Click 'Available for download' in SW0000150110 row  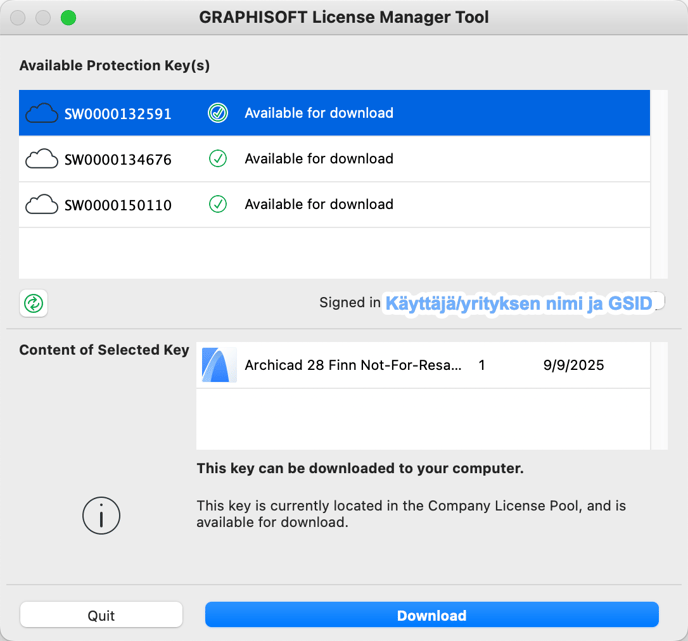click(x=319, y=204)
